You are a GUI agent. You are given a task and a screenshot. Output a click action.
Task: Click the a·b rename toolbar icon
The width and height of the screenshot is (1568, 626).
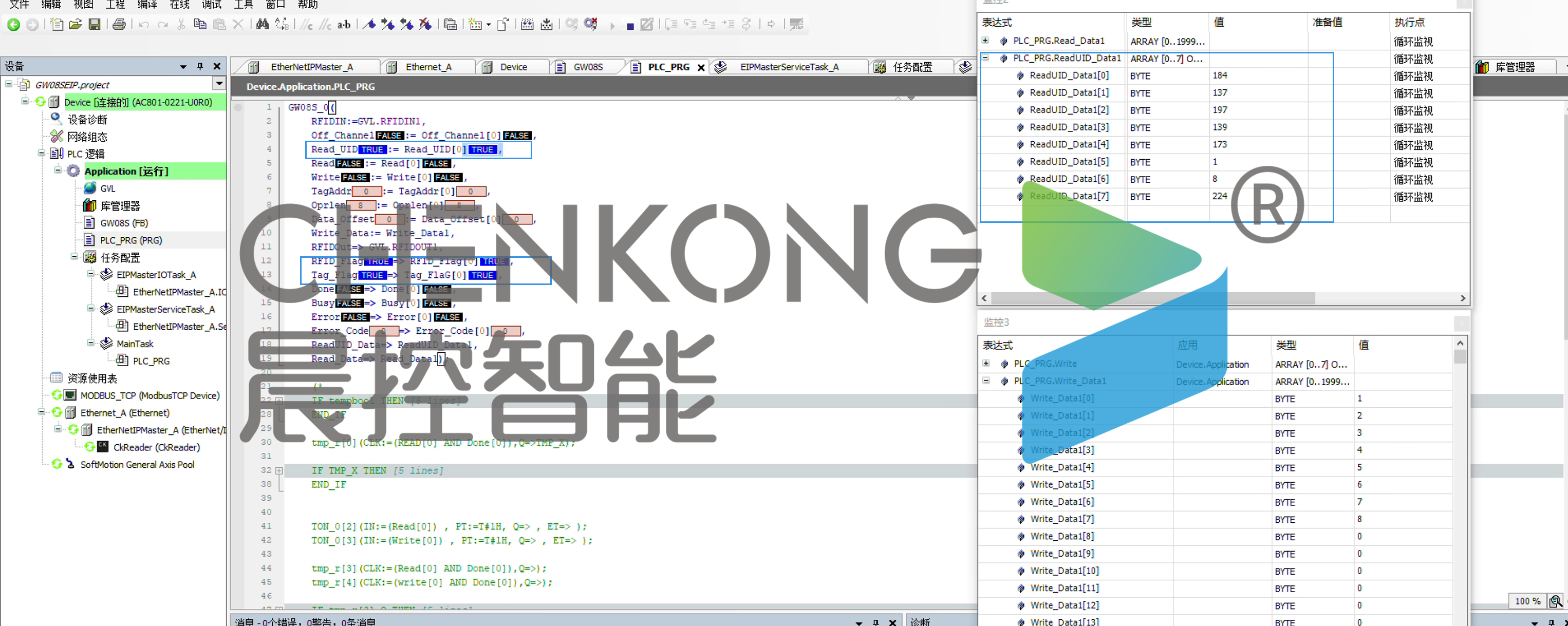click(345, 24)
